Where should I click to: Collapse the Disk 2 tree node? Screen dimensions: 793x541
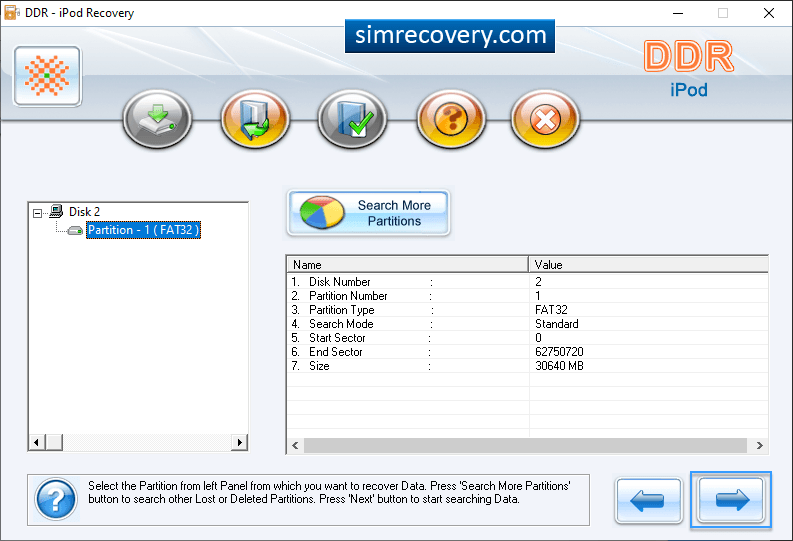tap(37, 213)
